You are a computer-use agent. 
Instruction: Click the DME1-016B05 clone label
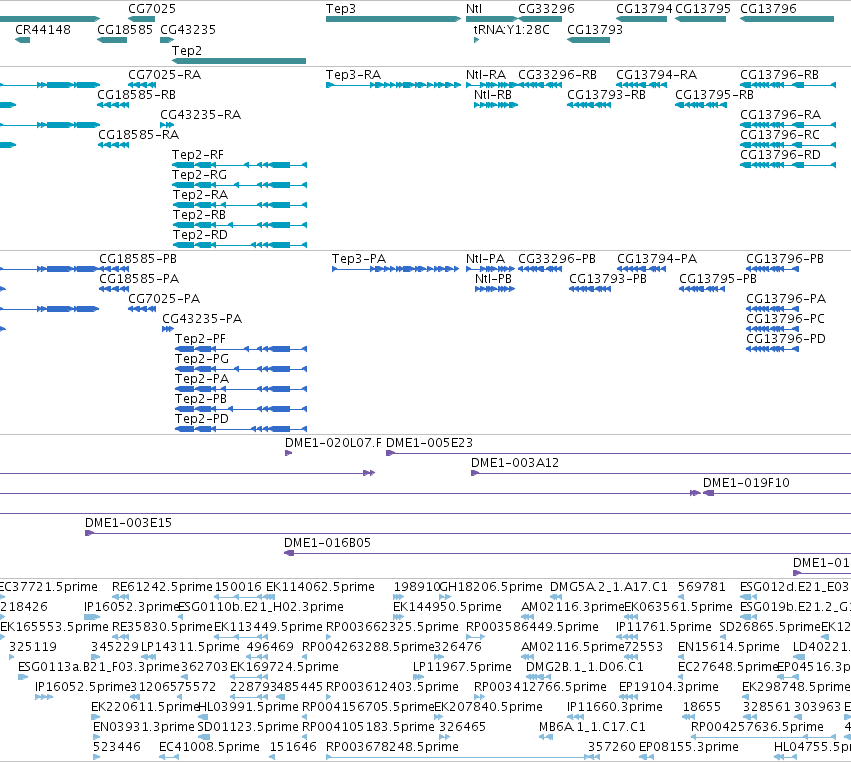click(x=327, y=543)
